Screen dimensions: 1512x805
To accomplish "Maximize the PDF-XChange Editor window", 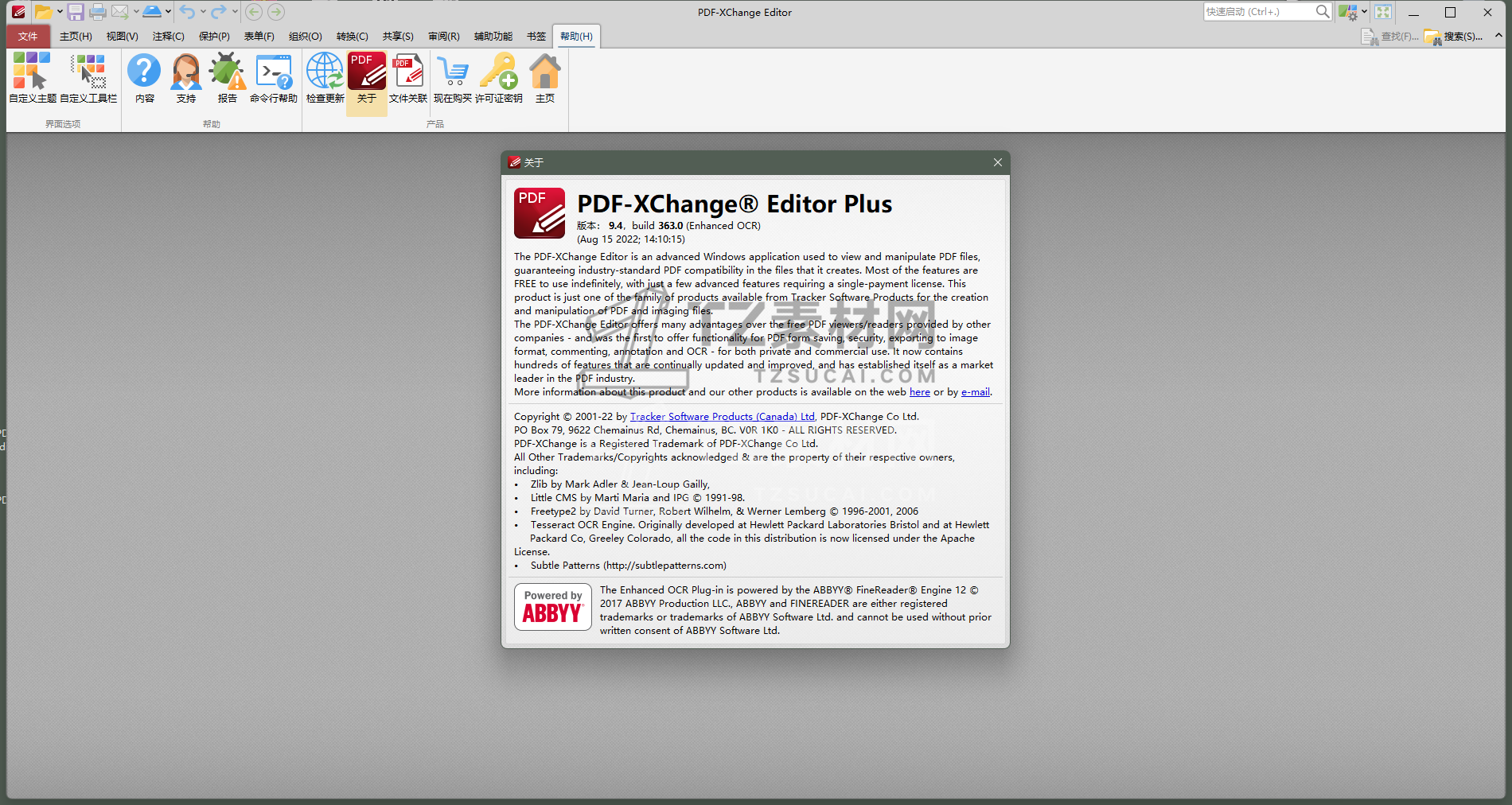I will click(1450, 12).
